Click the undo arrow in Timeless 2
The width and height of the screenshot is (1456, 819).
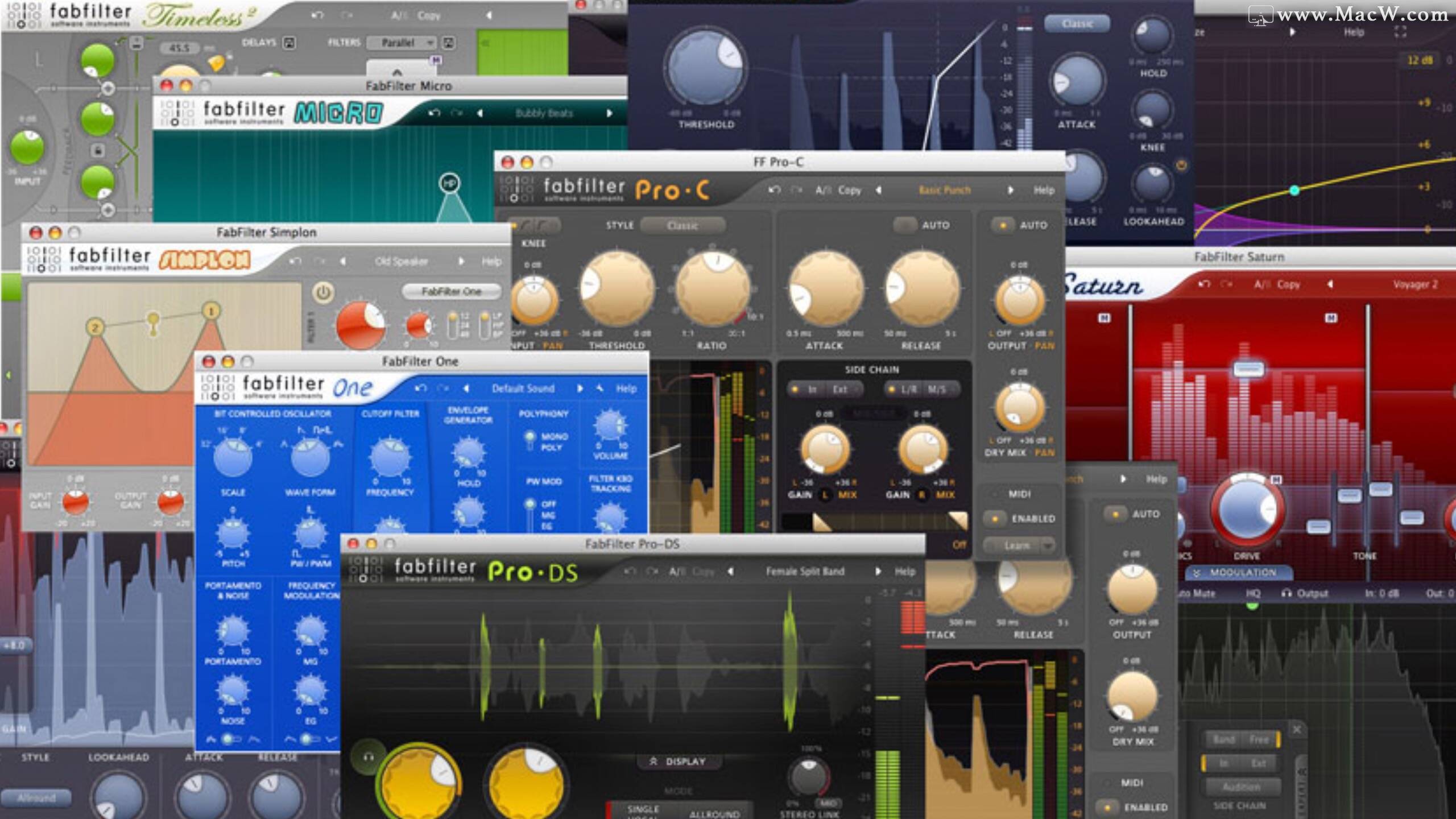click(x=317, y=15)
